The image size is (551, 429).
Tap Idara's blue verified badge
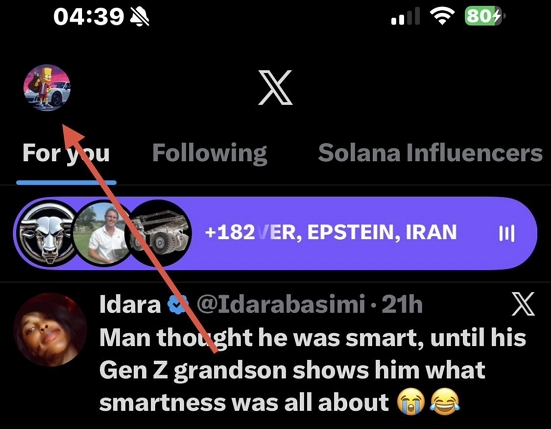(178, 304)
